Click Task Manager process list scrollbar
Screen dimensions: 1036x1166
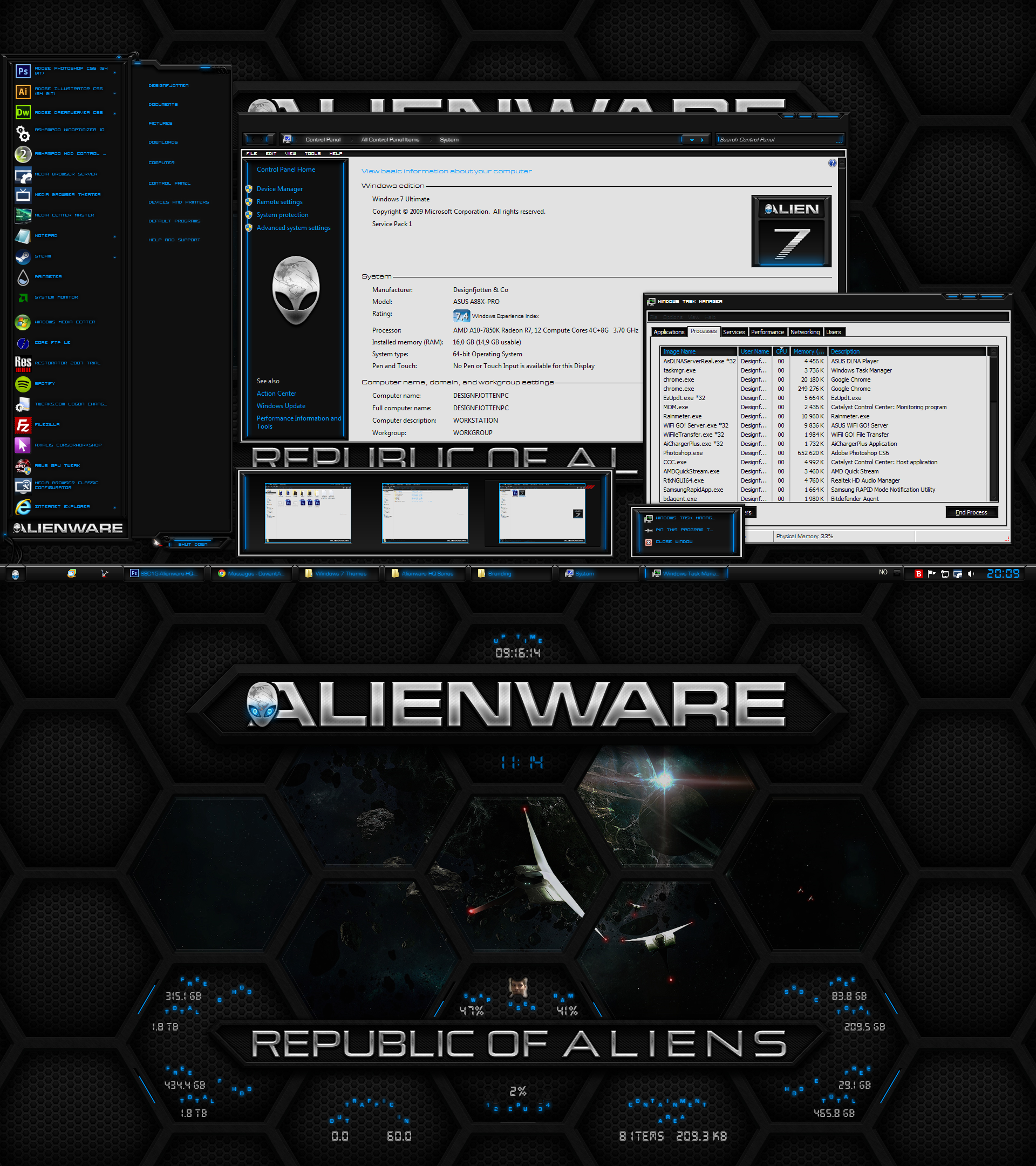click(x=993, y=425)
